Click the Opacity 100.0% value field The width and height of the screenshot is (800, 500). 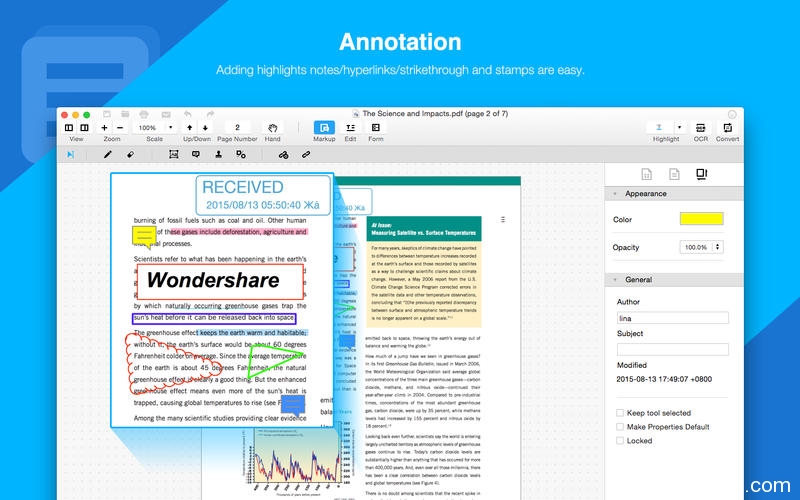pos(696,247)
